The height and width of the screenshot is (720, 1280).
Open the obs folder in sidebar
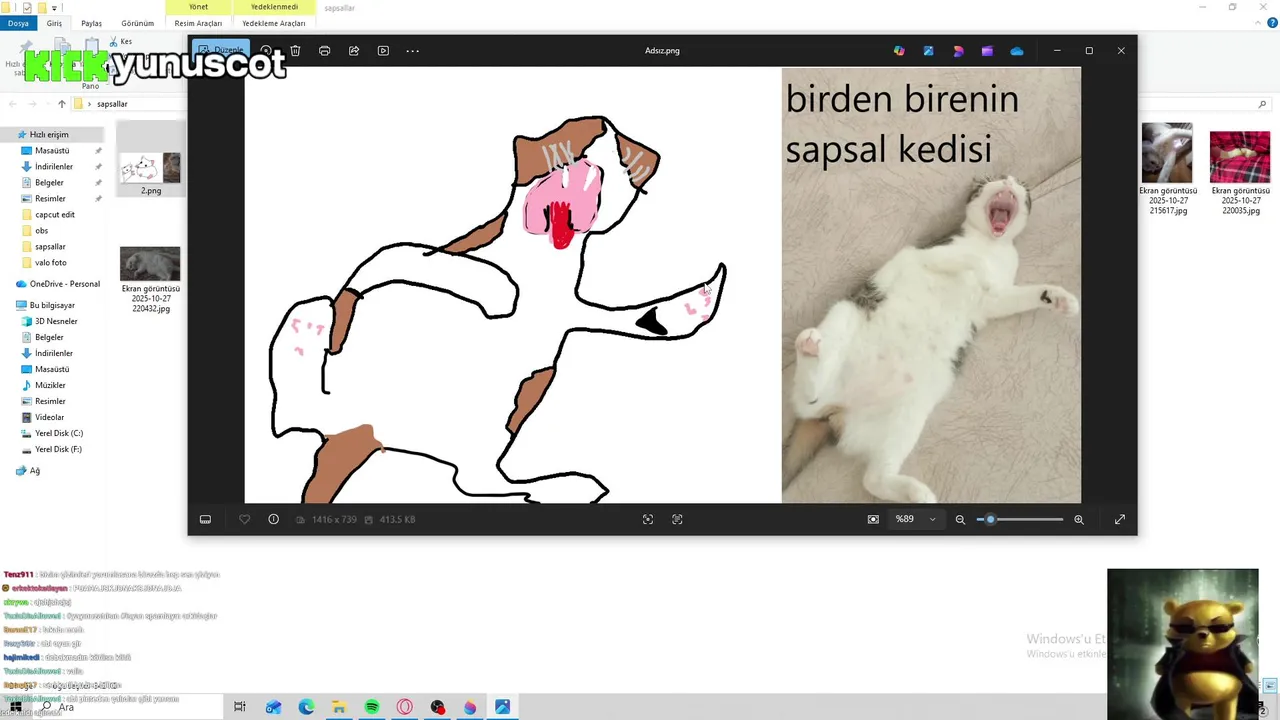click(41, 230)
